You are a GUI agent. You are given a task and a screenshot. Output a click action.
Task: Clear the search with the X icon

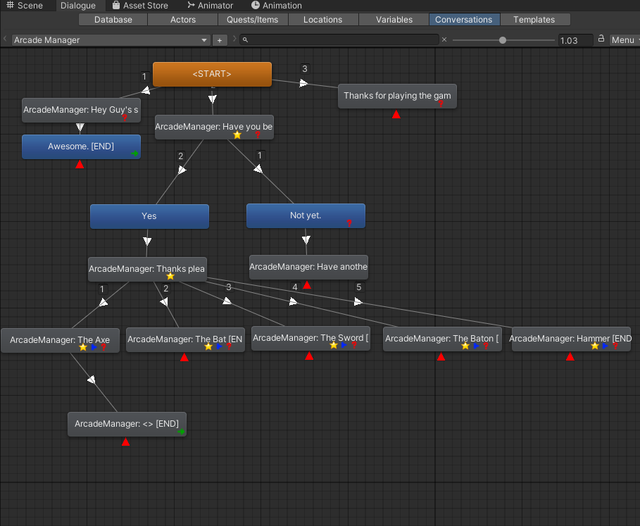pos(444,40)
